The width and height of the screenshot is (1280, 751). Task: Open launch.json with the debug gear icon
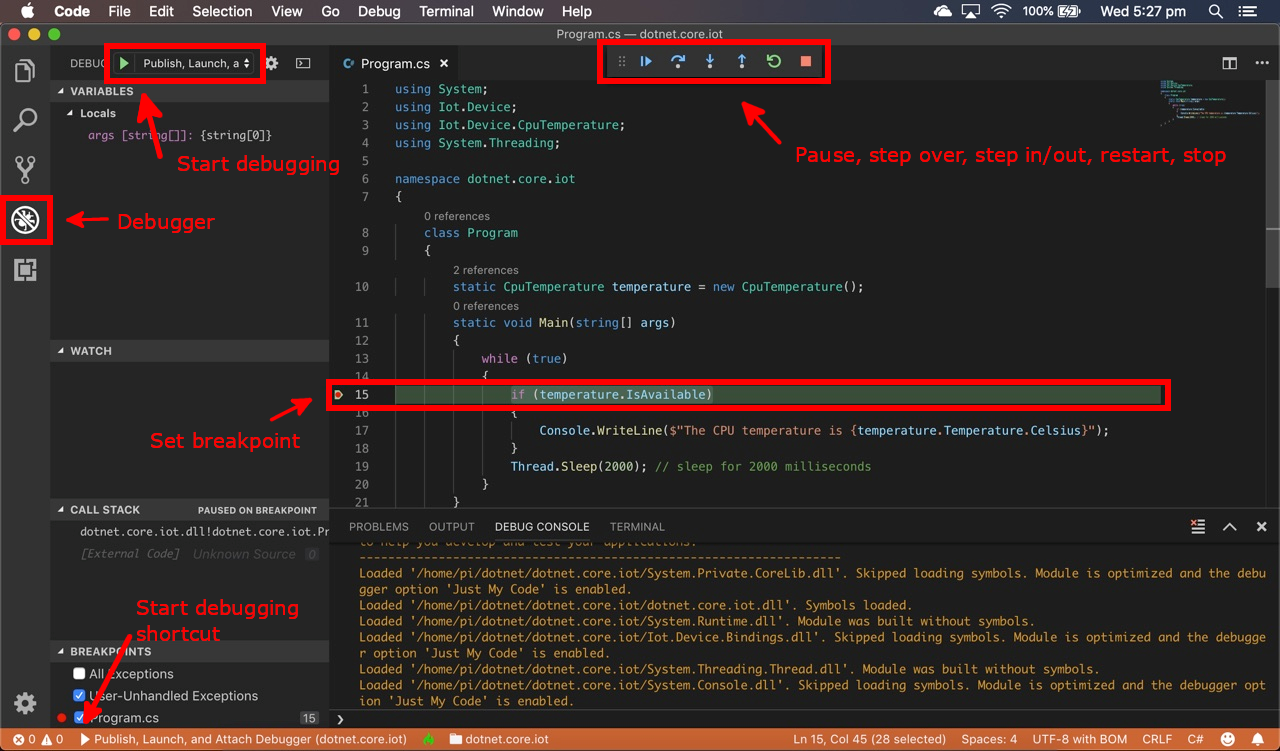point(271,63)
